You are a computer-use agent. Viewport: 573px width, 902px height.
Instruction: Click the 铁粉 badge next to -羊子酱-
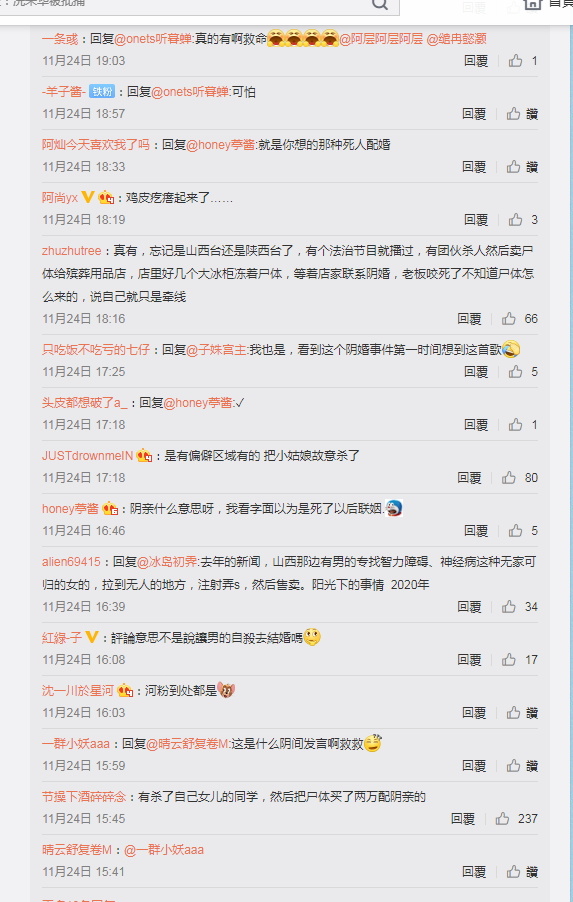click(x=102, y=91)
